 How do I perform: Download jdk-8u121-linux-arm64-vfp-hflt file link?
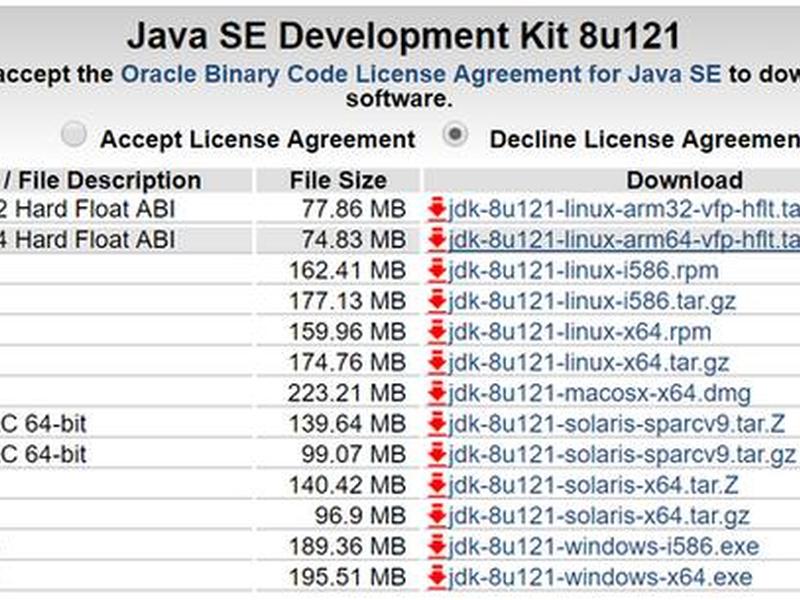tap(623, 240)
